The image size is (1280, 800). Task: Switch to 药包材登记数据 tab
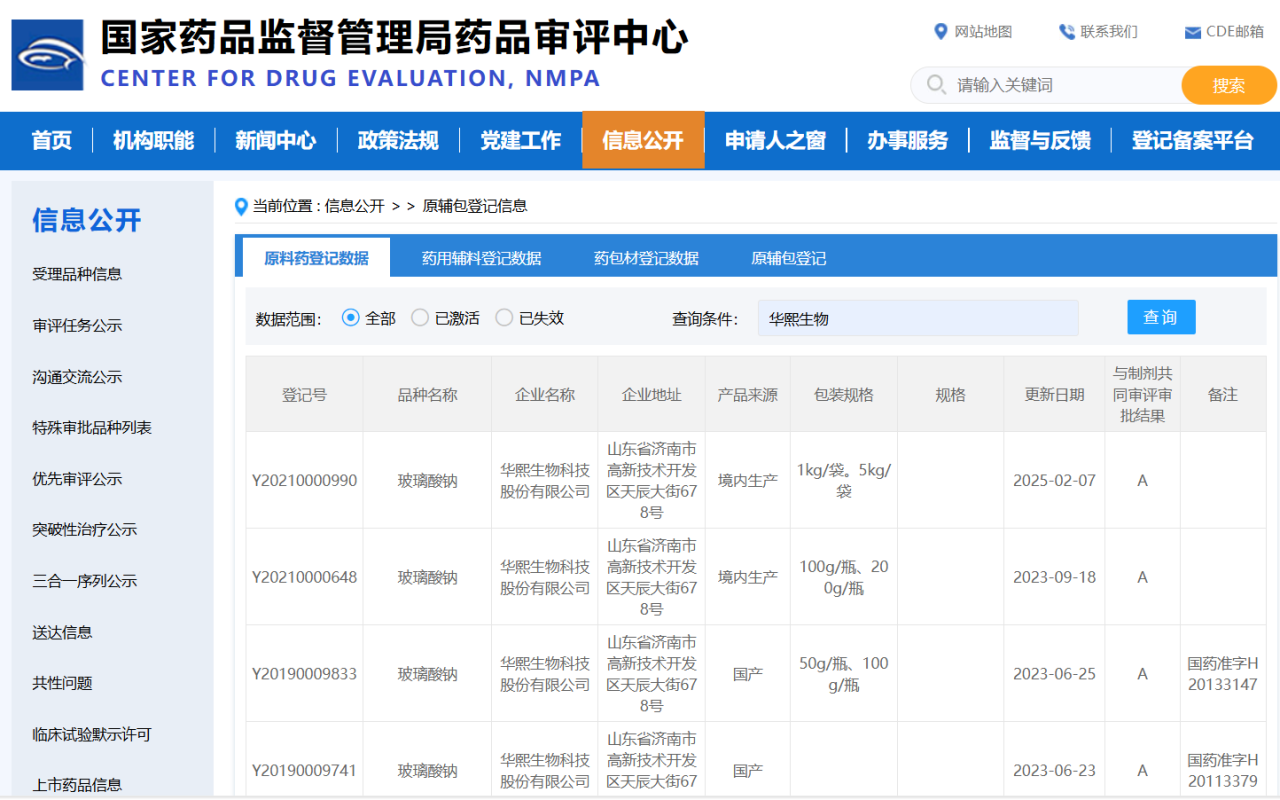click(x=646, y=258)
